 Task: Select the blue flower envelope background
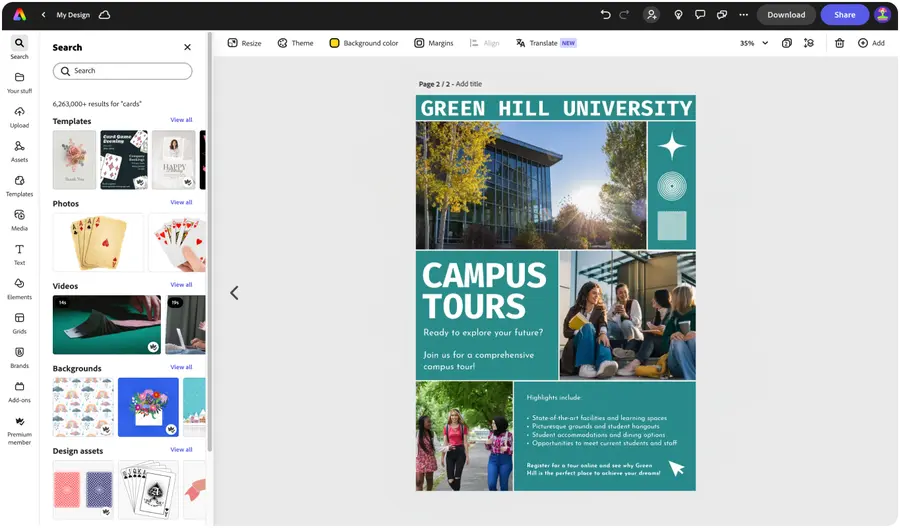pos(148,407)
